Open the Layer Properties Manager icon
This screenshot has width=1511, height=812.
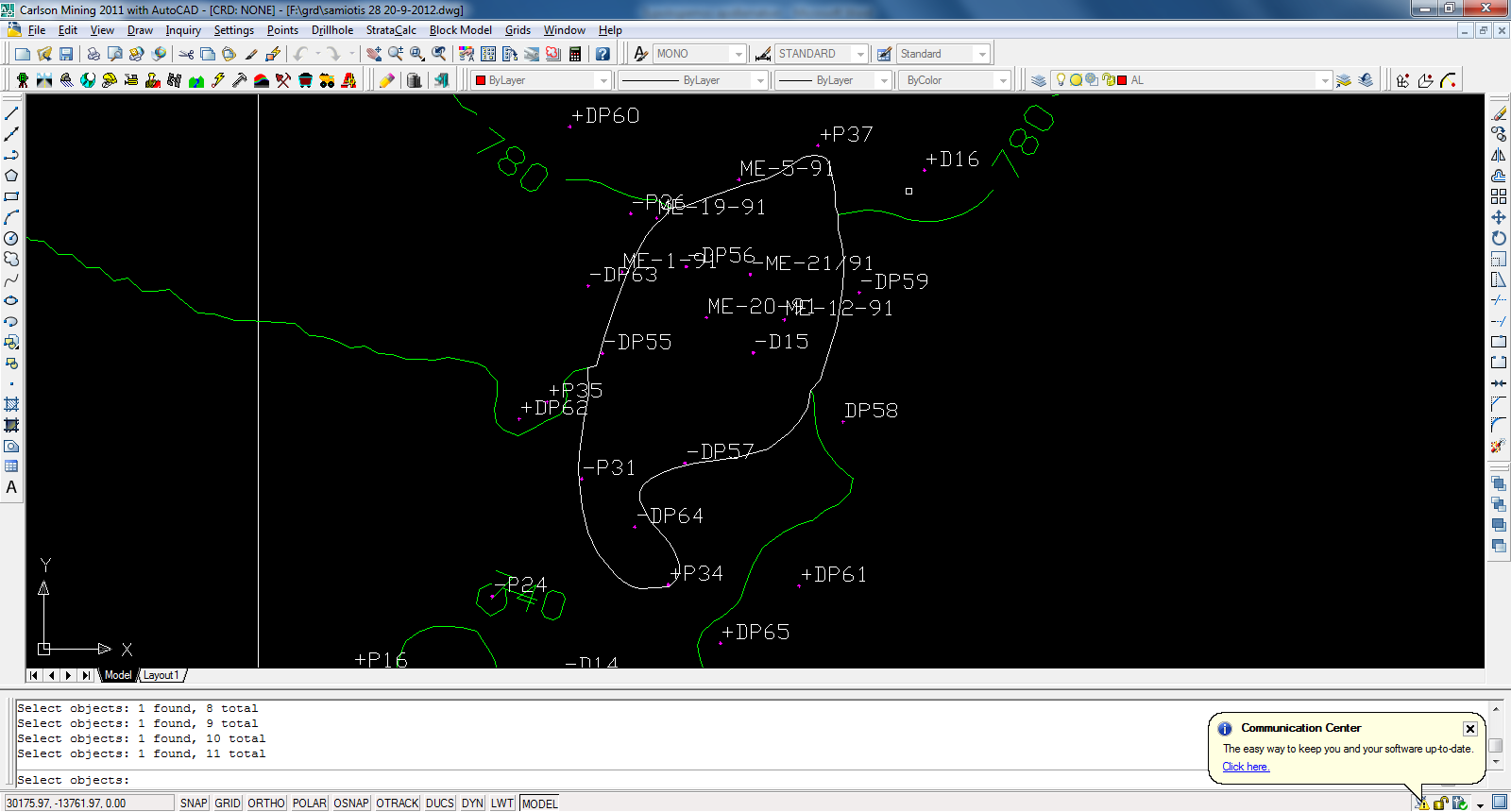[x=1039, y=80]
